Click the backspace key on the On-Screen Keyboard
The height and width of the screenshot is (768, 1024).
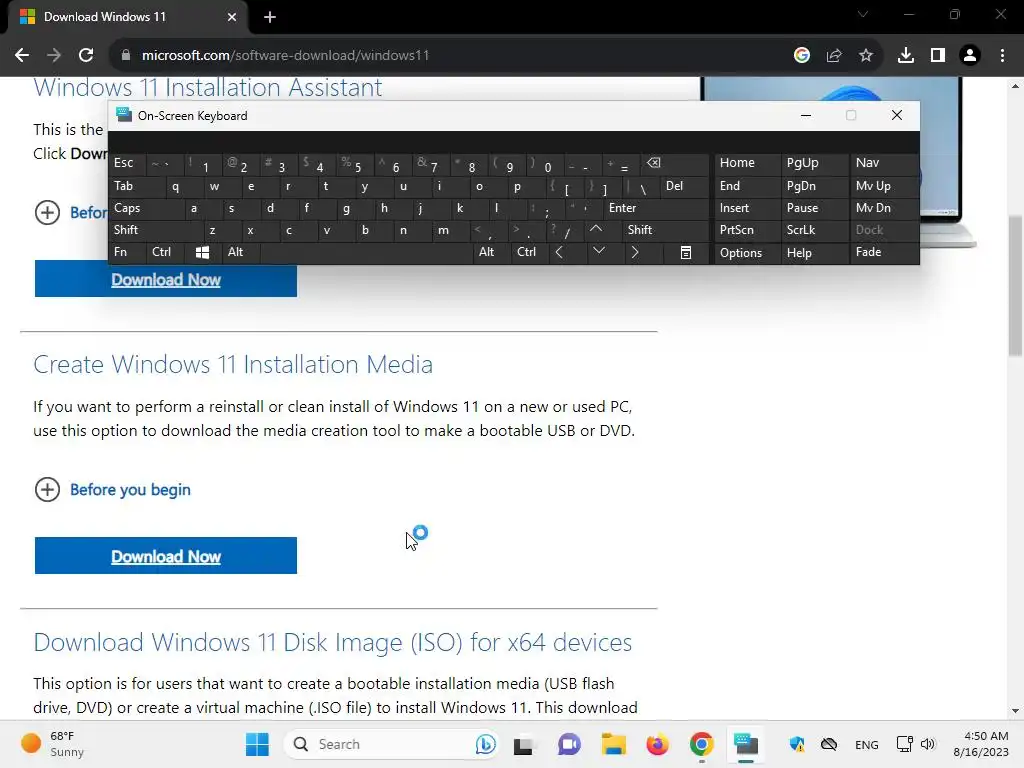(x=675, y=163)
